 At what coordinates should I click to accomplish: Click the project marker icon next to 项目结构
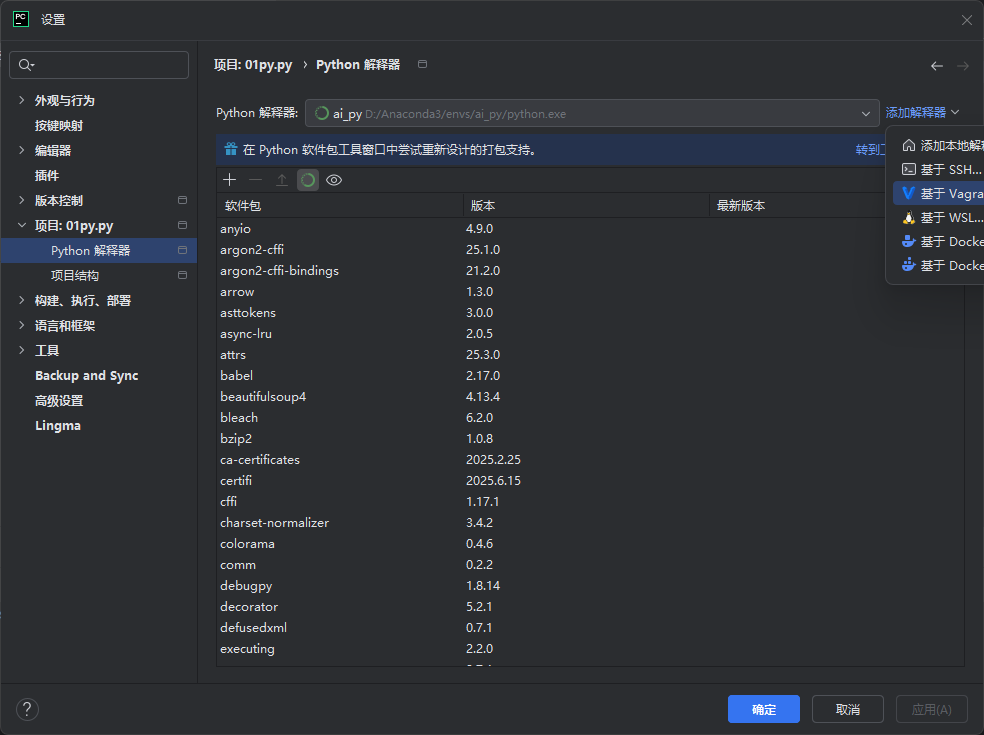[x=183, y=275]
